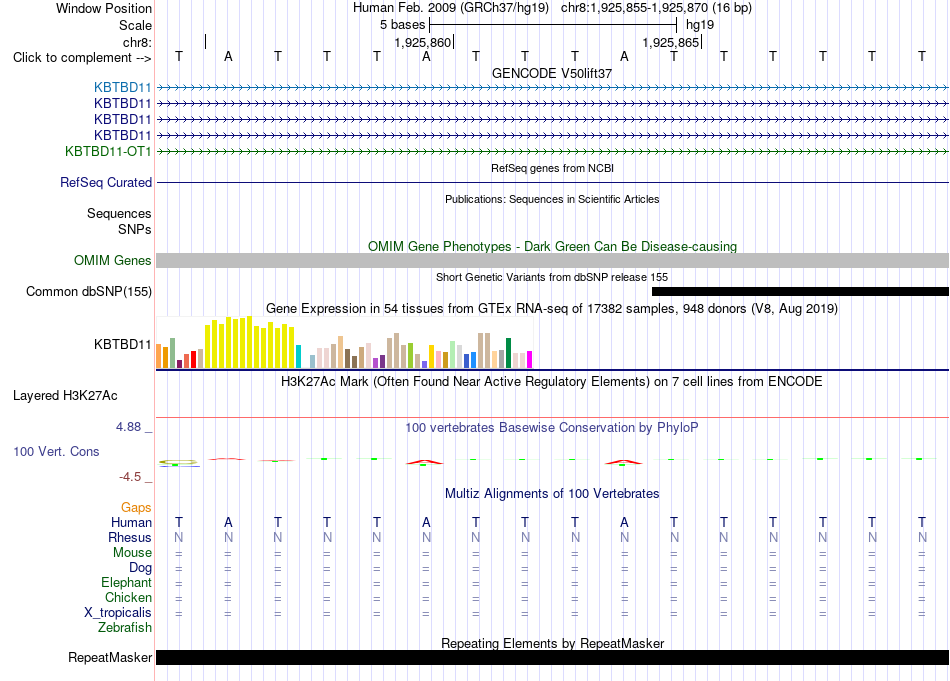950x681 pixels.
Task: Click the Chicken alignment row label
Action: [128, 598]
